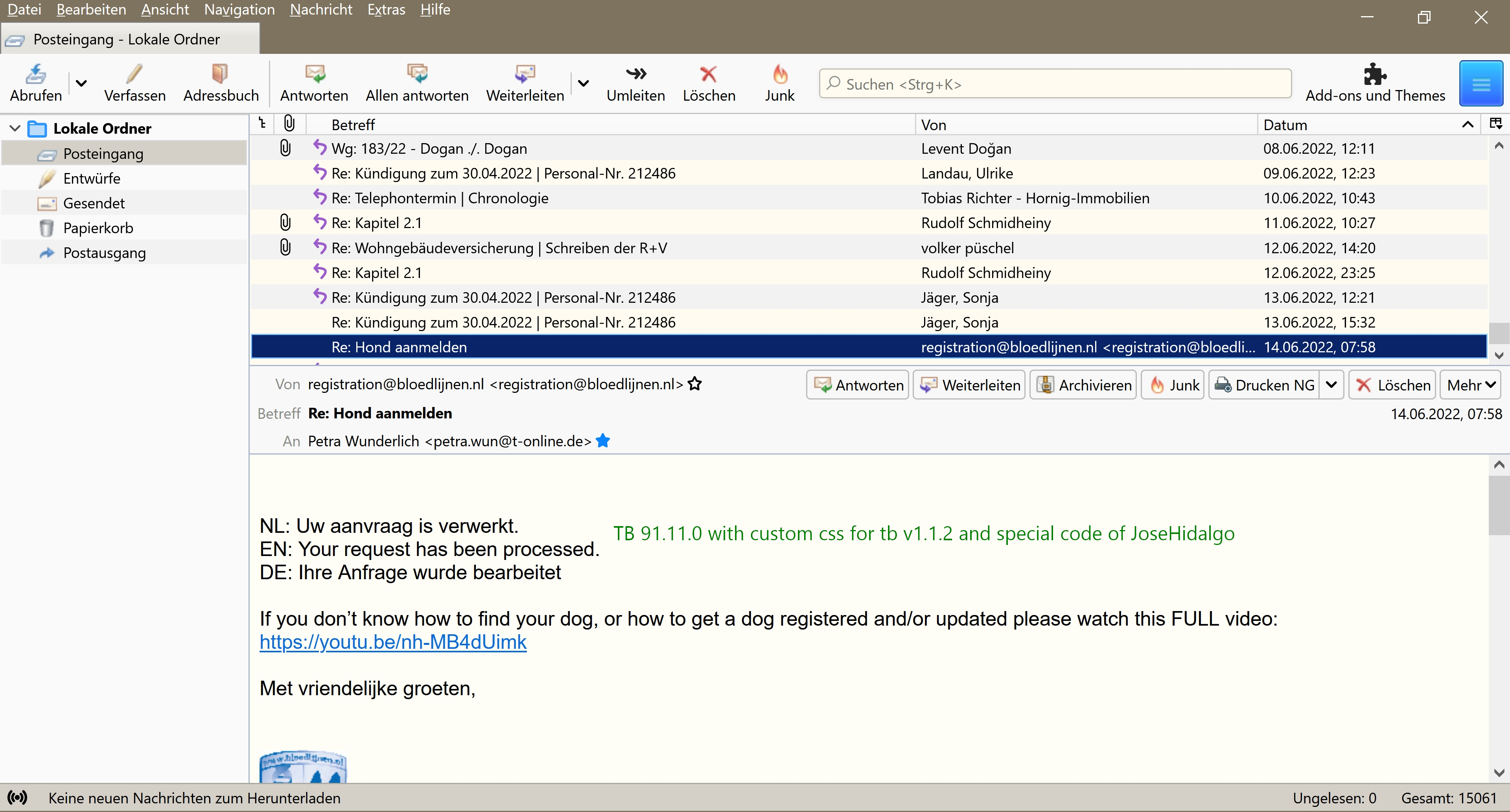The image size is (1510, 812).
Task: Toggle blue star beside Petra Wunderlich recipient
Action: [x=602, y=441]
